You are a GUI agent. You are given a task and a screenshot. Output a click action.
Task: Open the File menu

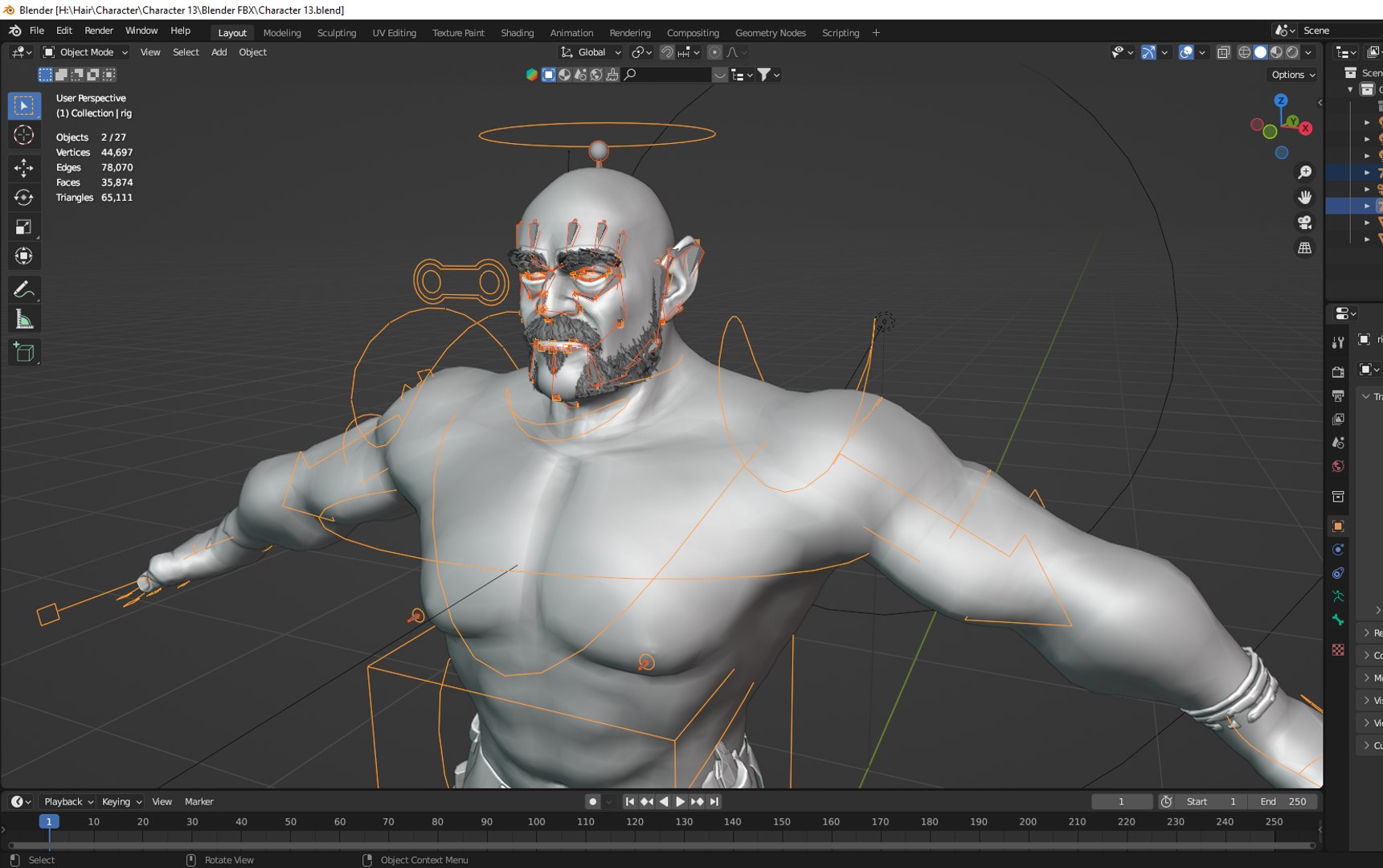click(x=37, y=31)
